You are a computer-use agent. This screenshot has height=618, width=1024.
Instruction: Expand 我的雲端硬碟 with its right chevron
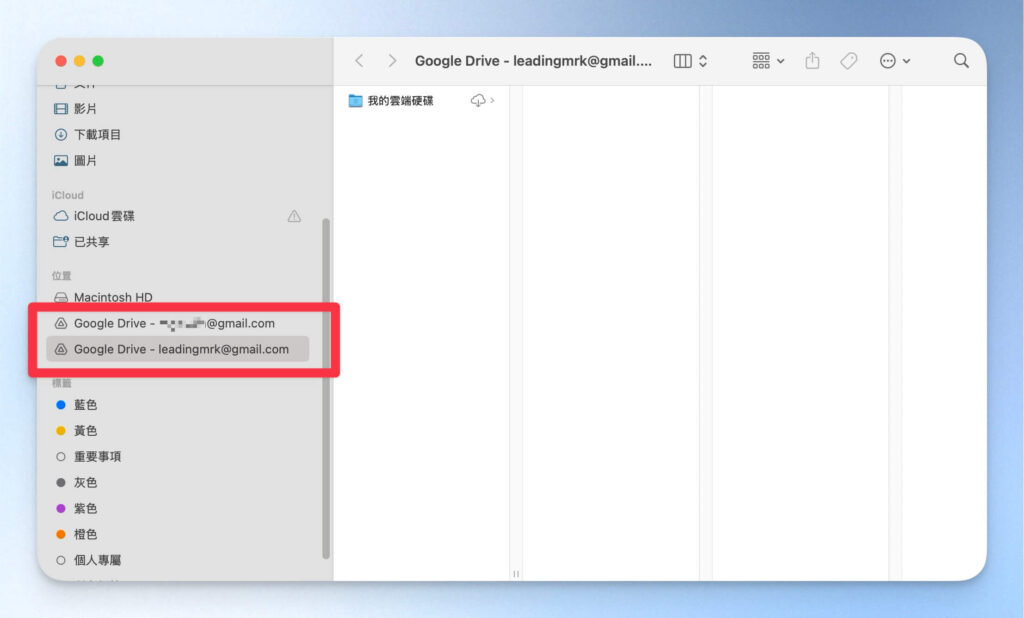pyautogui.click(x=492, y=101)
